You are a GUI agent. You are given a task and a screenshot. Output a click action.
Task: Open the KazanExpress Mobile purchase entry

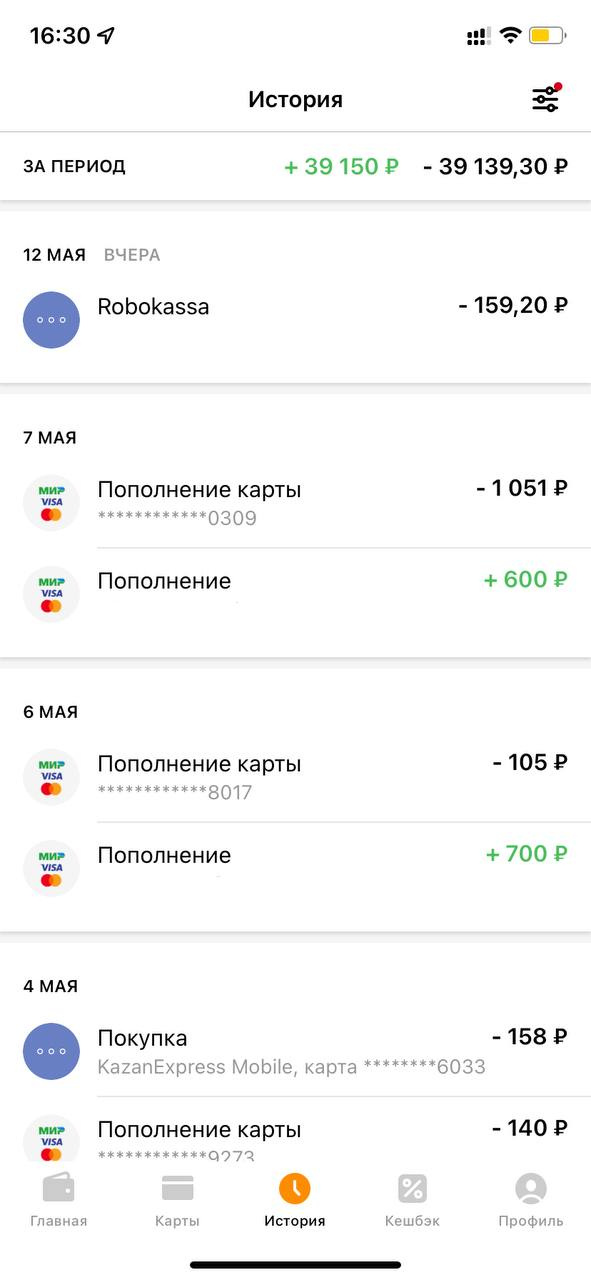pyautogui.click(x=295, y=1051)
